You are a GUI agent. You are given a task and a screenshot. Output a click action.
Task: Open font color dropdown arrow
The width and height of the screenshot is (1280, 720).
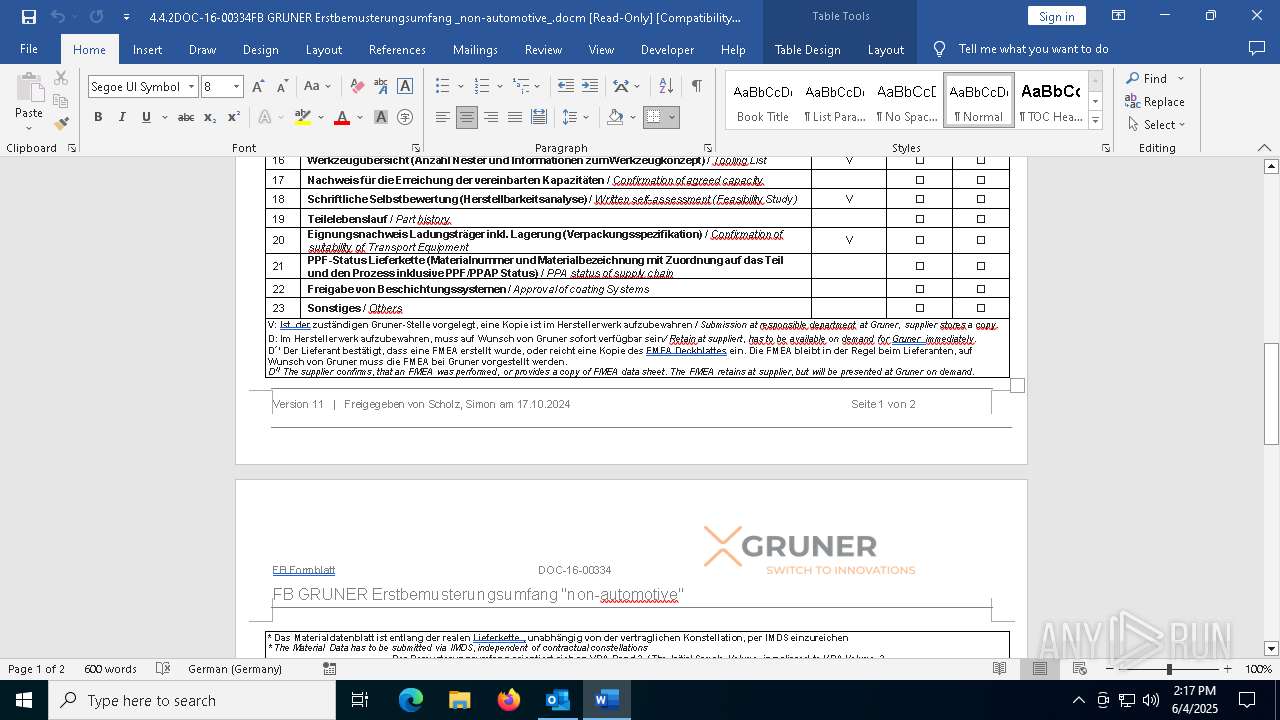pyautogui.click(x=358, y=117)
